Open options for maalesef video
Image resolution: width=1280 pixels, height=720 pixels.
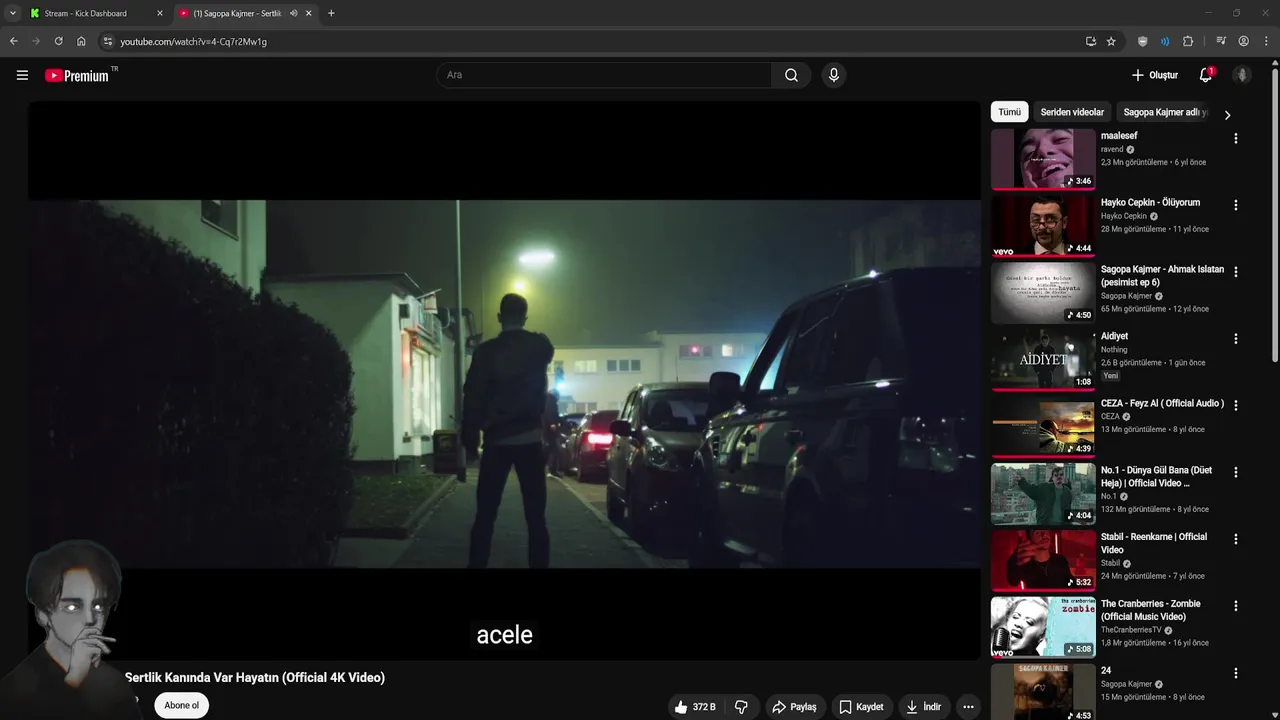pos(1236,139)
